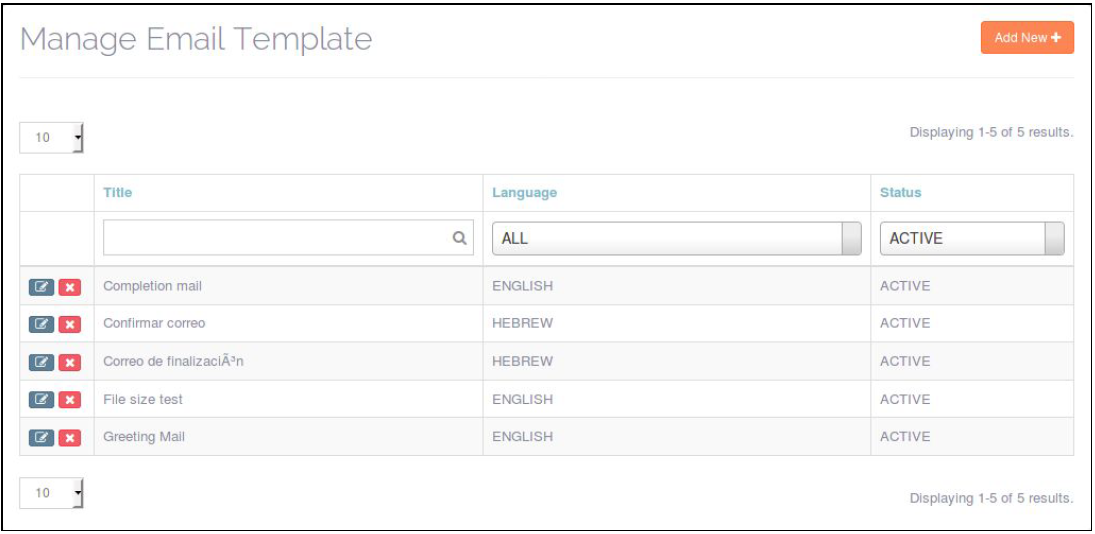Delete the File size test template

(x=69, y=400)
